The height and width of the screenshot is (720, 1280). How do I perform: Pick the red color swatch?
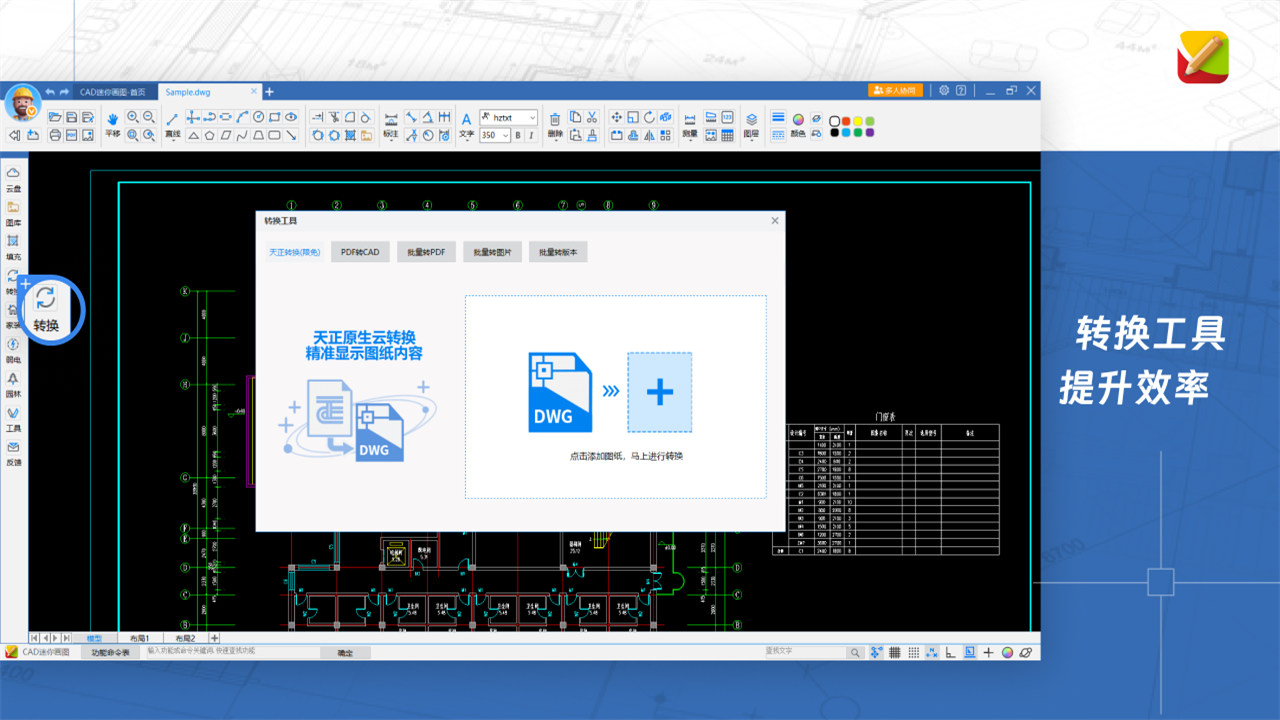846,121
